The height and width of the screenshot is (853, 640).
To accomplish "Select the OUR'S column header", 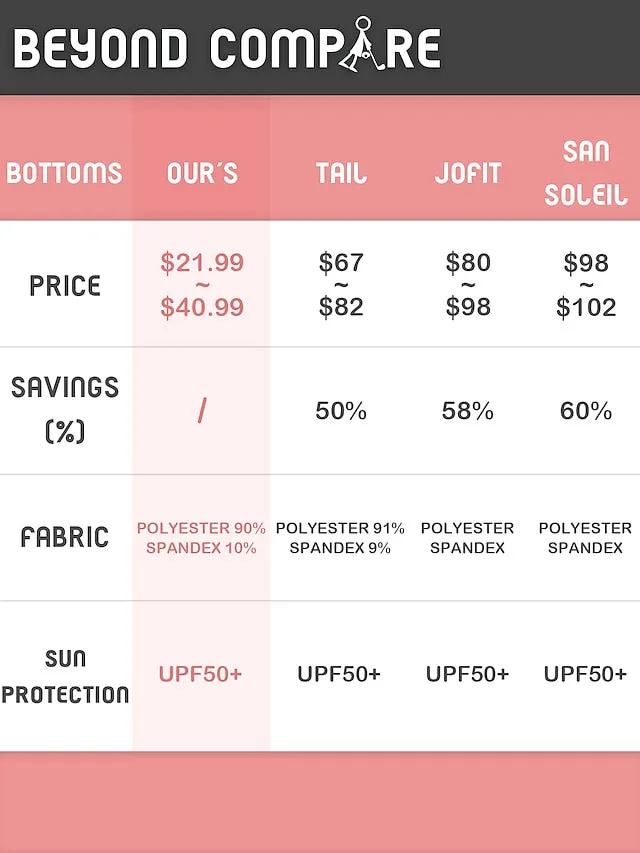I will (202, 174).
